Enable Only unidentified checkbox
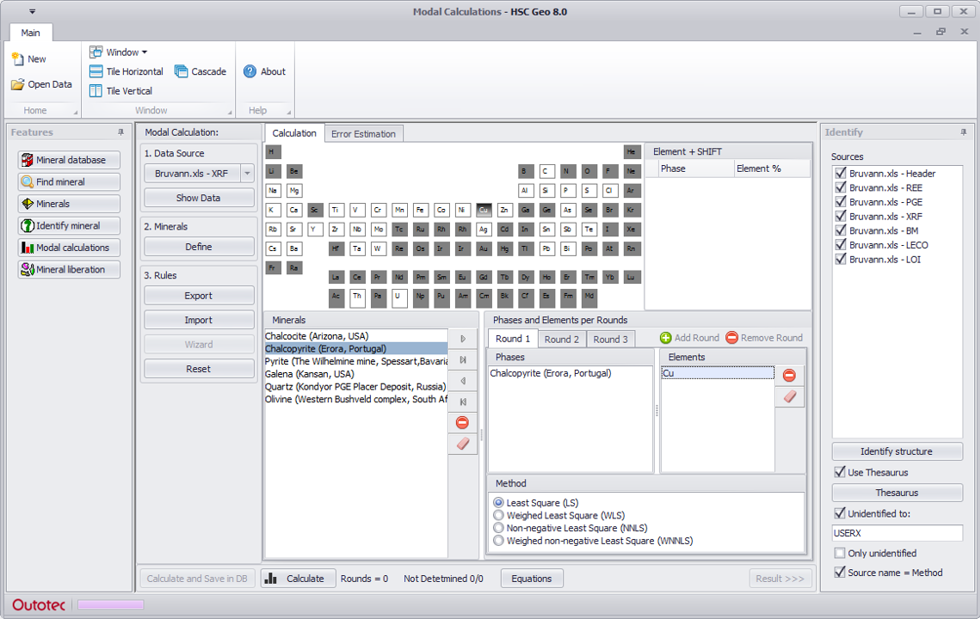The image size is (980, 619). [840, 553]
